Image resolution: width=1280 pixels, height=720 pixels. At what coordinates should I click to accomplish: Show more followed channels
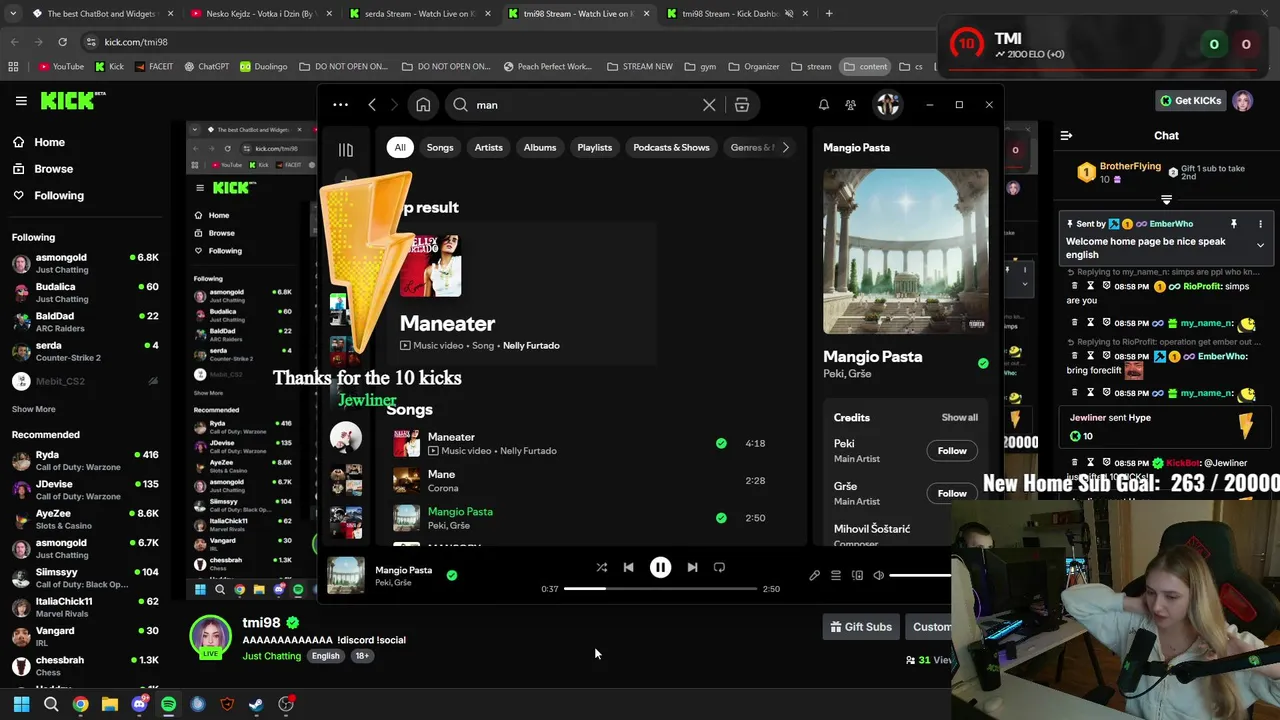pyautogui.click(x=33, y=409)
